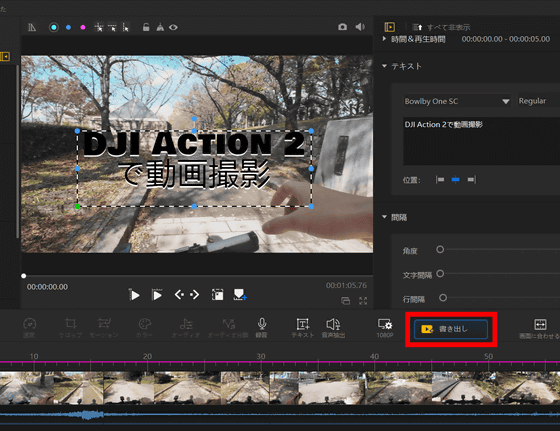Align text center in 位置 row
Image resolution: width=560 pixels, height=431 pixels.
click(x=456, y=179)
